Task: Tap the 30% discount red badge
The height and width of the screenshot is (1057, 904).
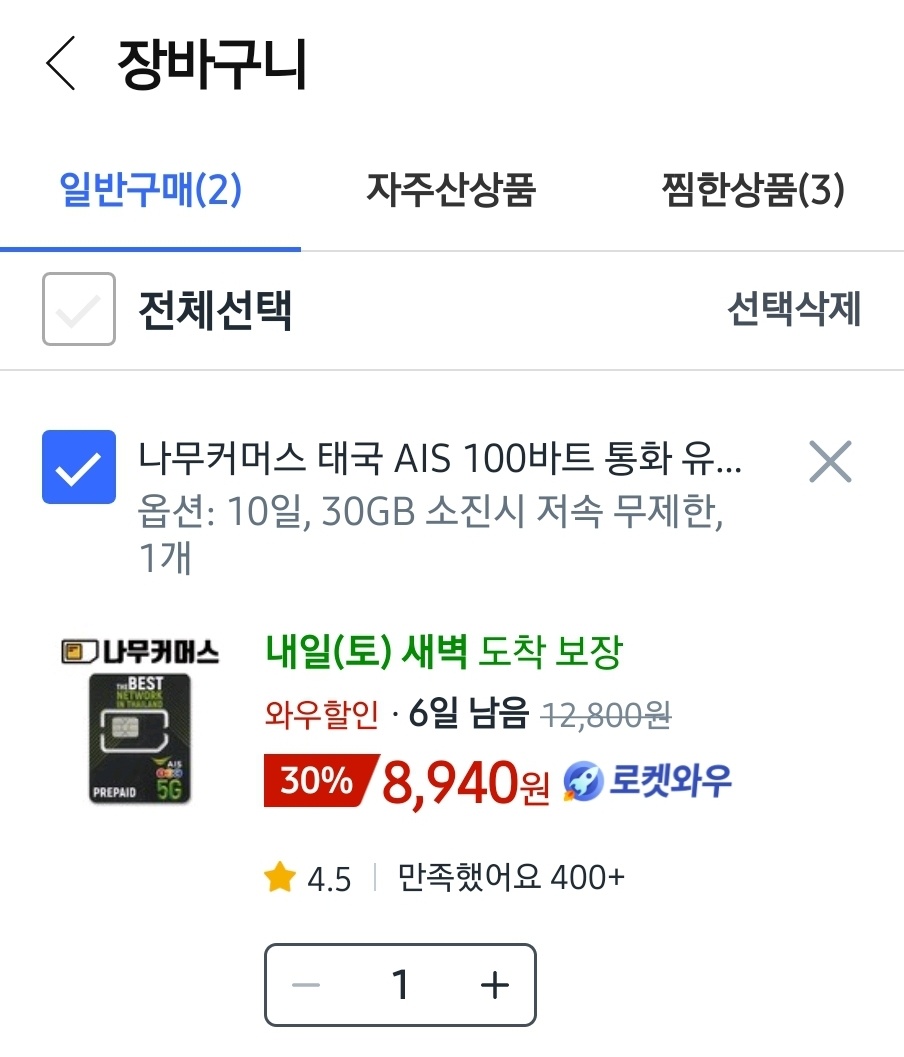Action: [x=320, y=781]
